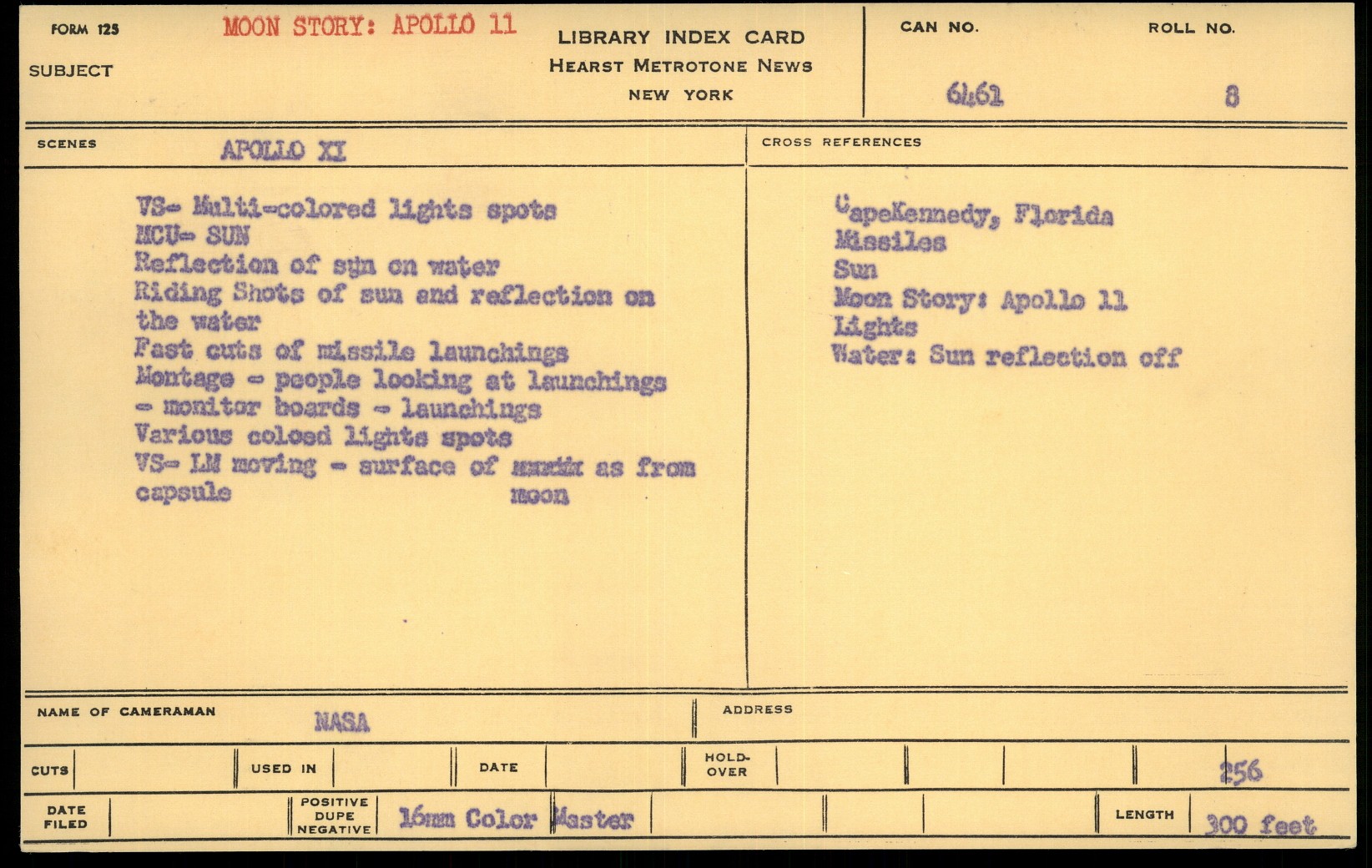This screenshot has height=868, width=1372.
Task: Select the 'Water: Sun reflection off' reference
Action: pyautogui.click(x=1006, y=356)
